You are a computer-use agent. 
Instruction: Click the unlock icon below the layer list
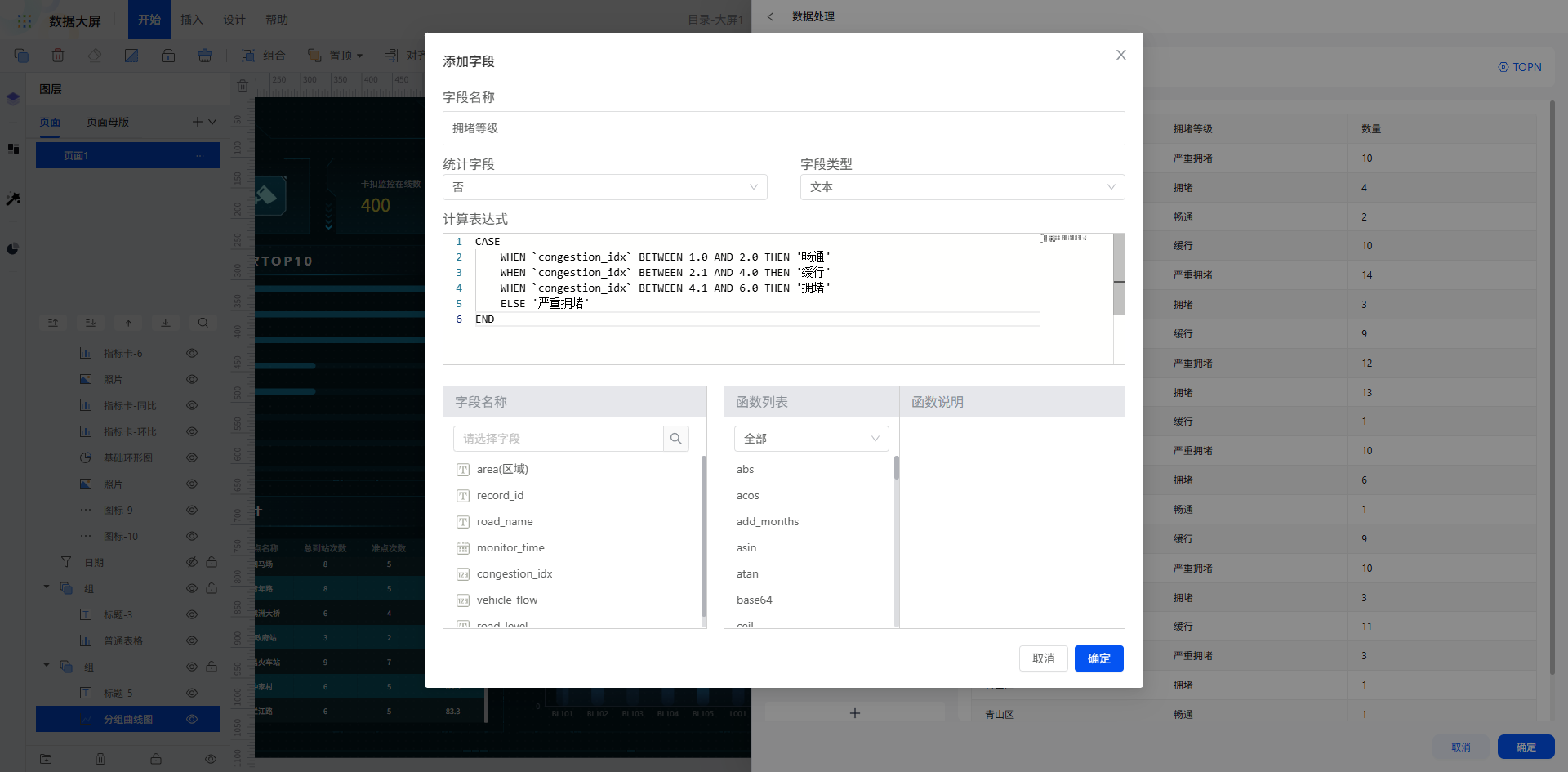155,759
